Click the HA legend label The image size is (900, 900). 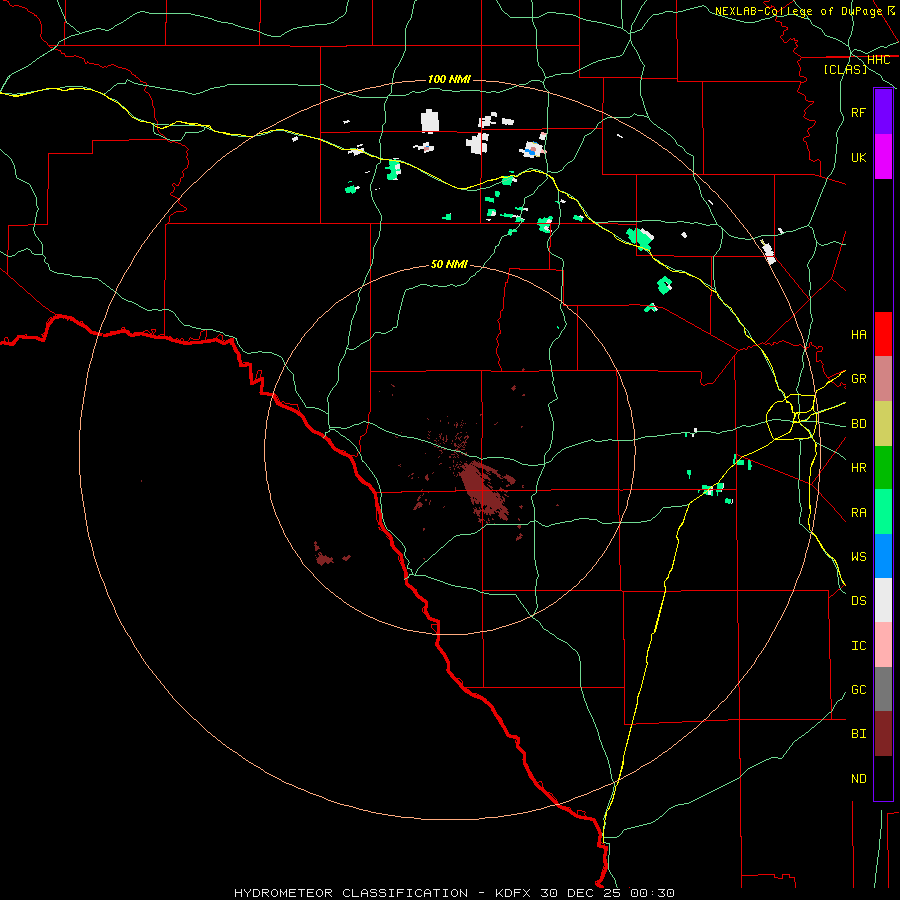(858, 335)
